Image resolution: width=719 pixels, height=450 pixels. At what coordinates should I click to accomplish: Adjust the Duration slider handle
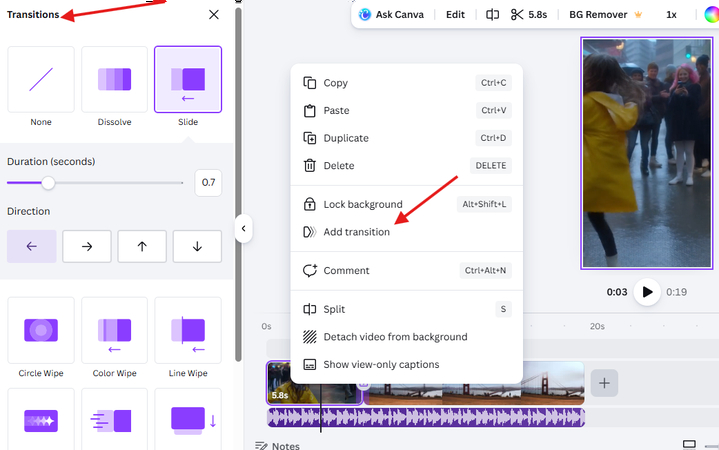pyautogui.click(x=48, y=183)
